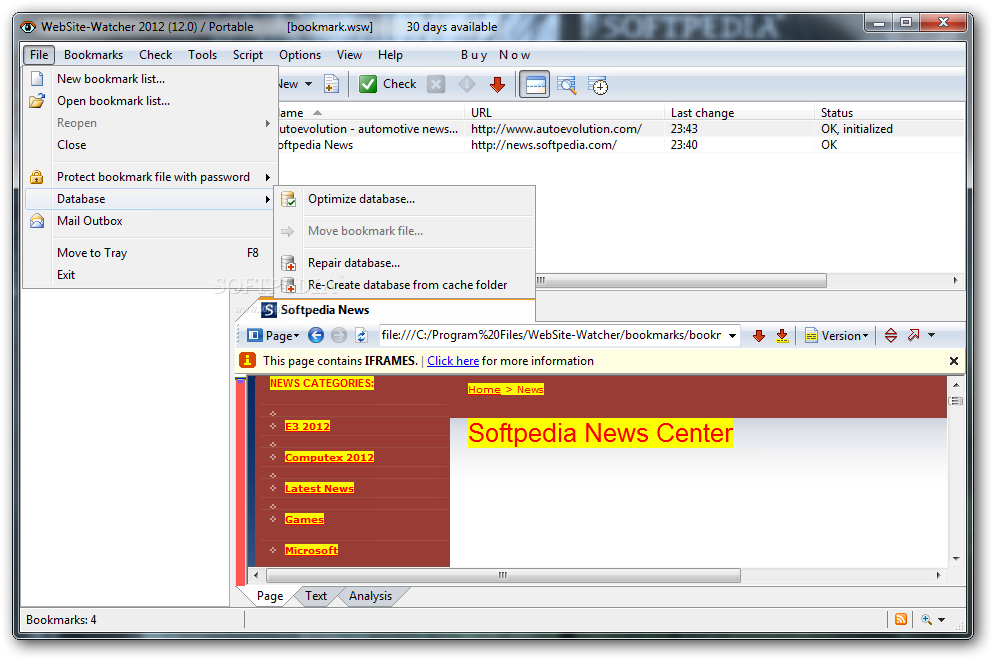994x660 pixels.
Task: Open the status bar zoom dropdown arrow
Action: pos(941,620)
